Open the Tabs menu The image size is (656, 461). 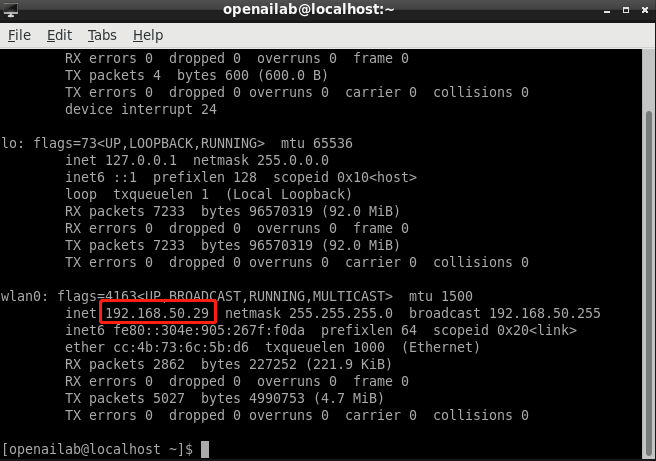pyautogui.click(x=102, y=35)
